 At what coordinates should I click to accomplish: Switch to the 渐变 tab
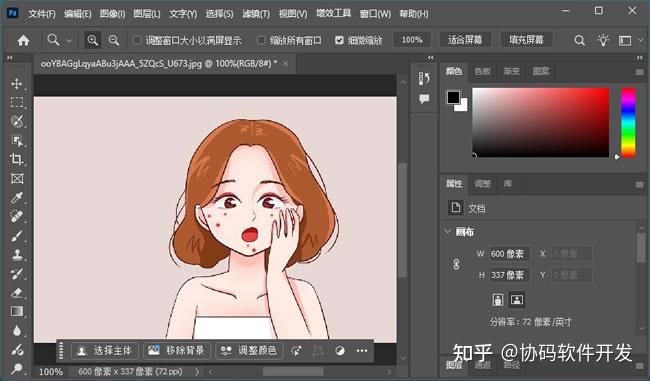point(512,71)
